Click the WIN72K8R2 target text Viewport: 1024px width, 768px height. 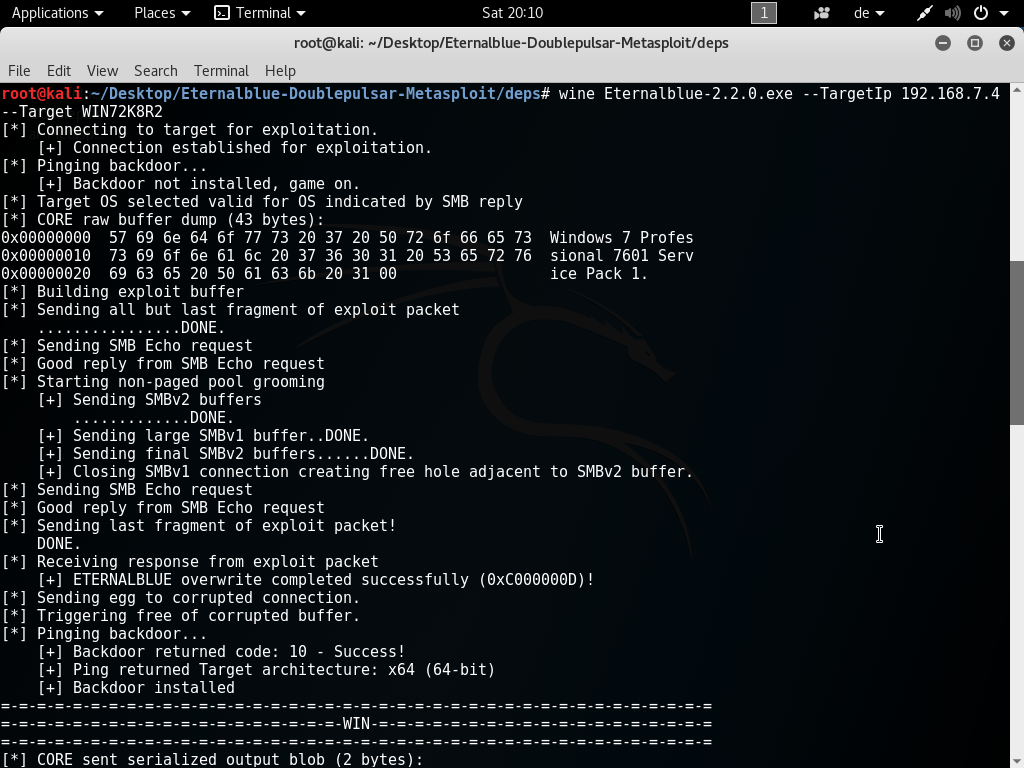click(122, 112)
